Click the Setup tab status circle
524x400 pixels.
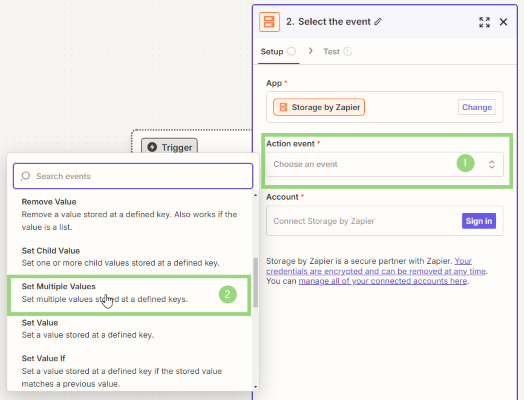tap(291, 51)
